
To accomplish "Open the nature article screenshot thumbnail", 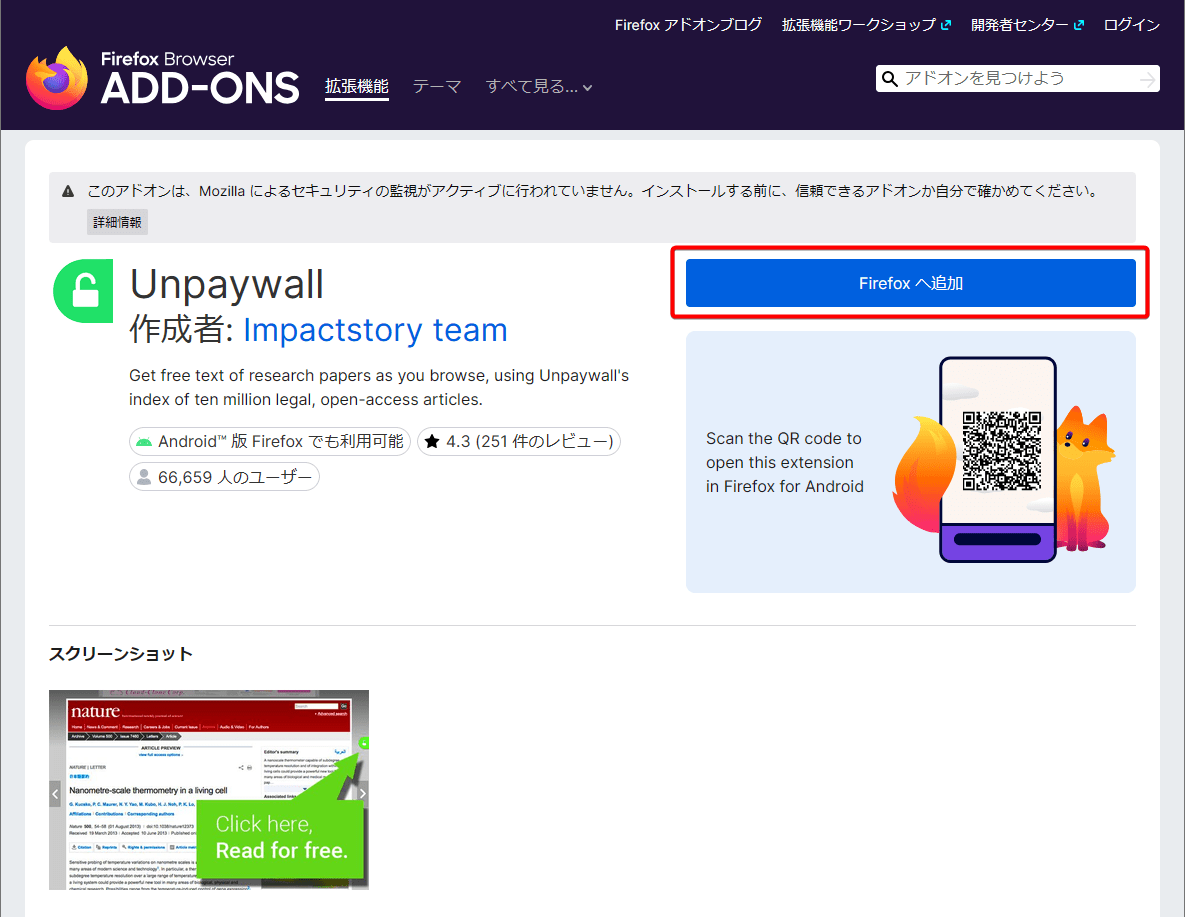I will (x=209, y=790).
